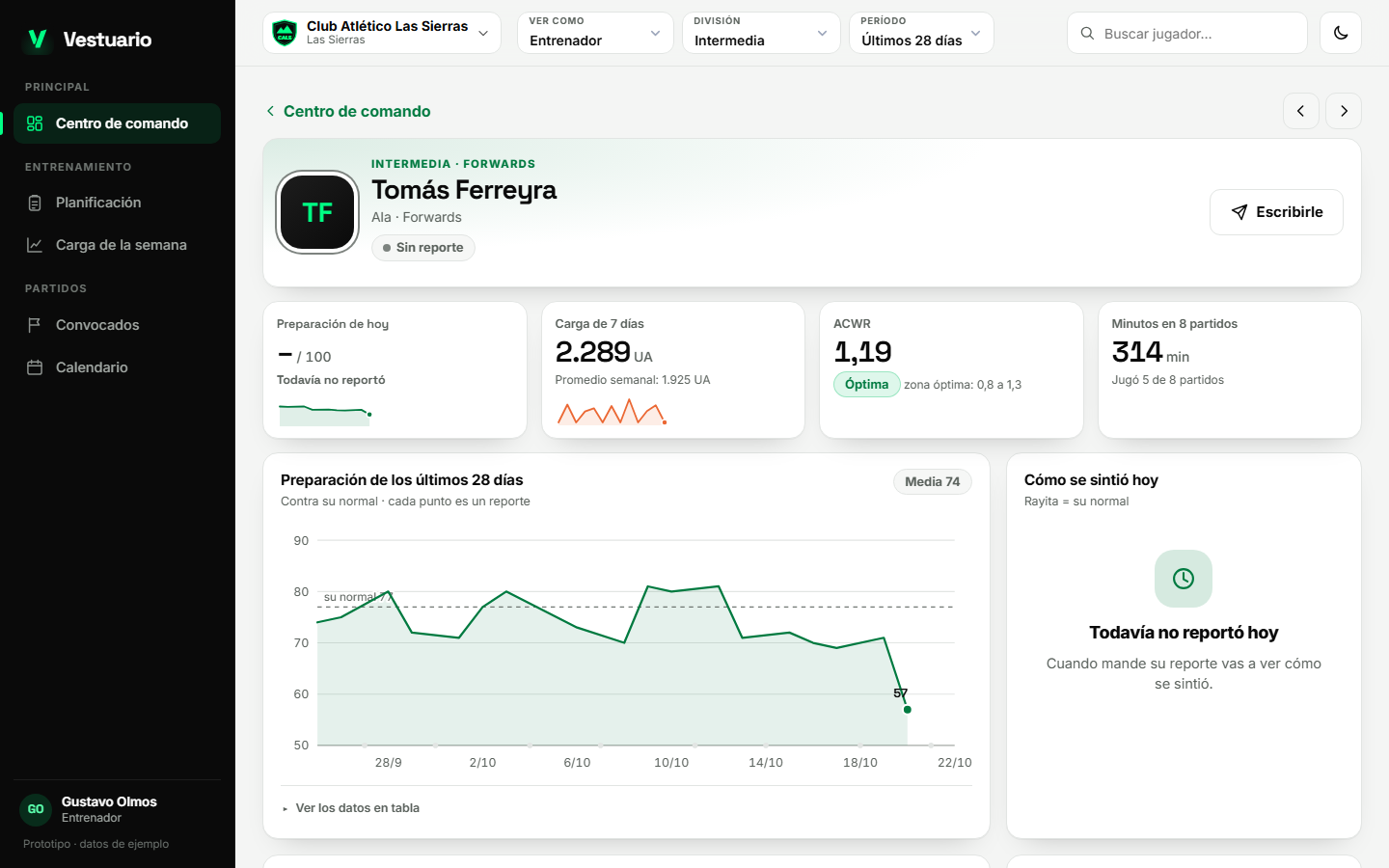
Task: Click the Sin reporte status badge
Action: pos(423,248)
